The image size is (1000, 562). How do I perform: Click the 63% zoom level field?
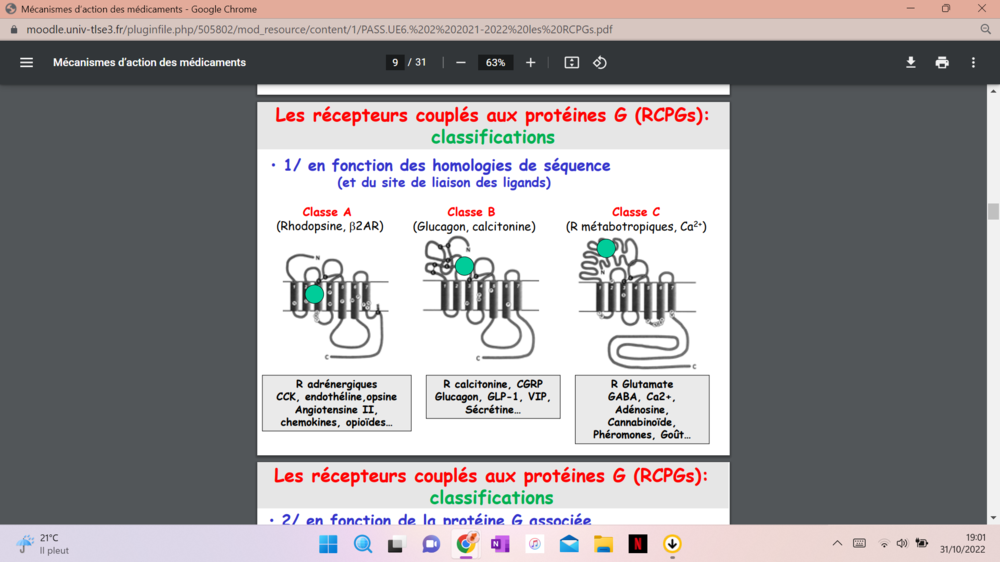pos(496,63)
